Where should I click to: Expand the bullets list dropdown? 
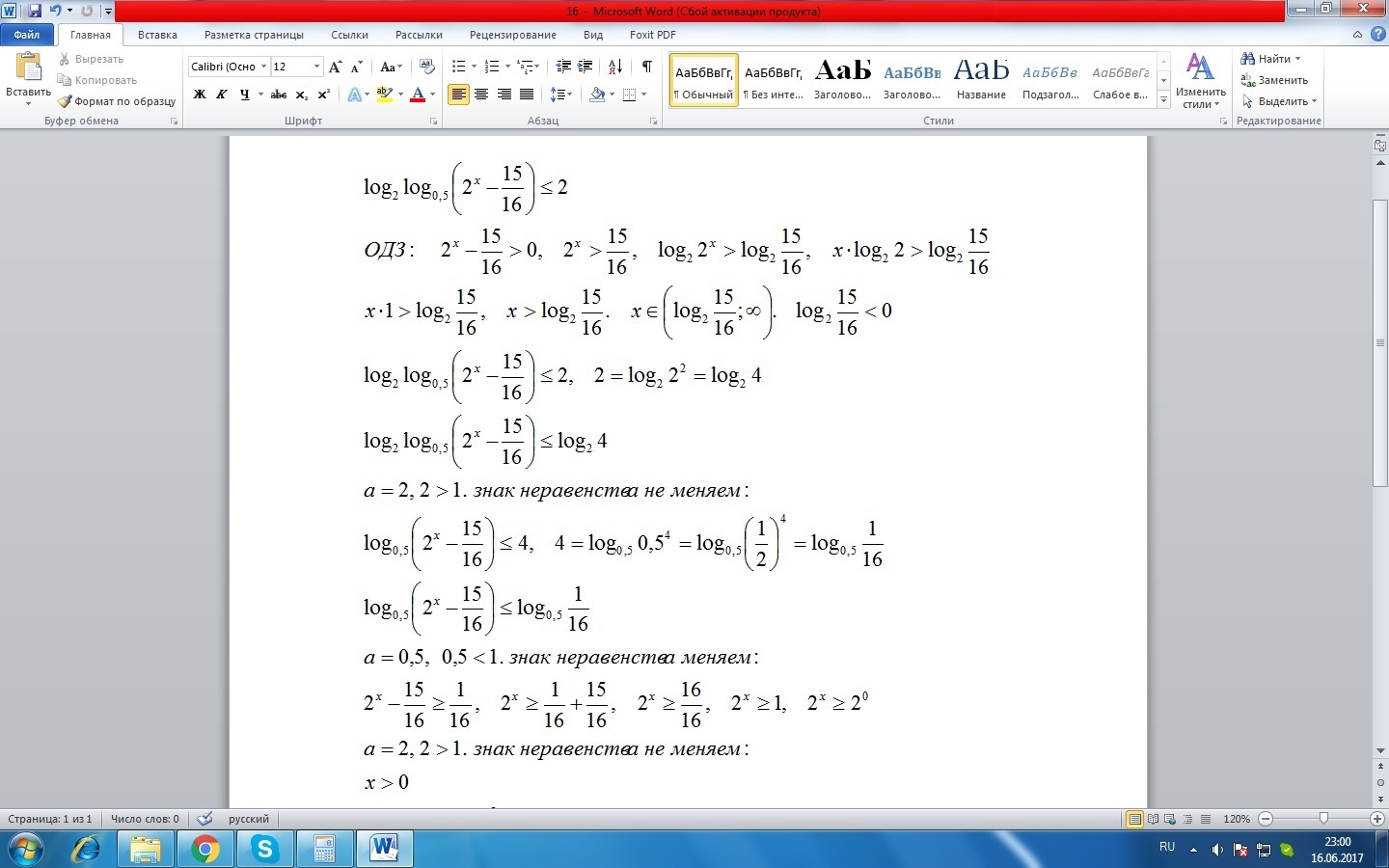[475, 67]
